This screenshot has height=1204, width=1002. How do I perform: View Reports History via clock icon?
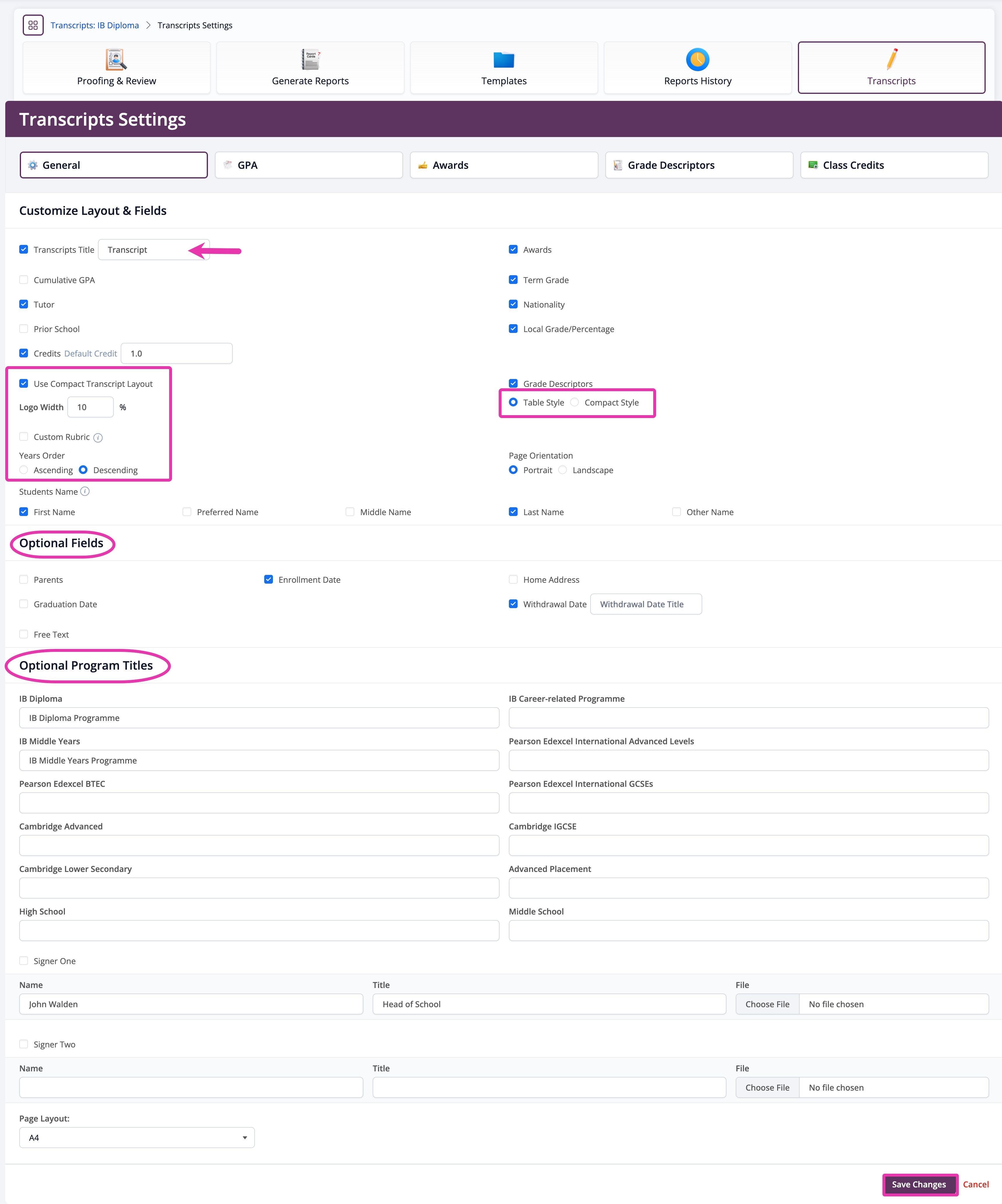tap(698, 60)
